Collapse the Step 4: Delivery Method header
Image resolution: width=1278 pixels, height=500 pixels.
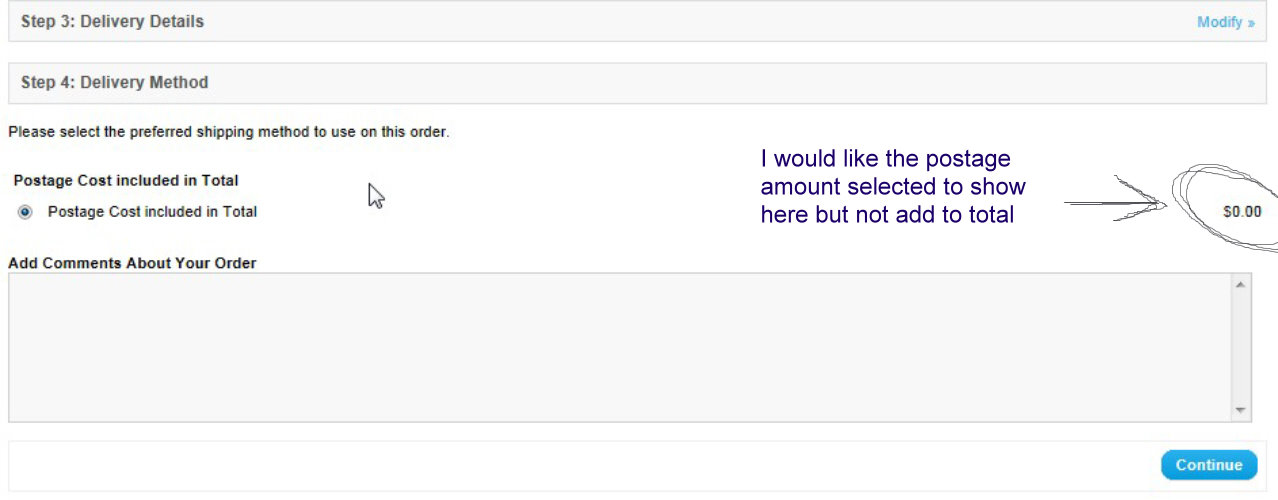pyautogui.click(x=114, y=82)
